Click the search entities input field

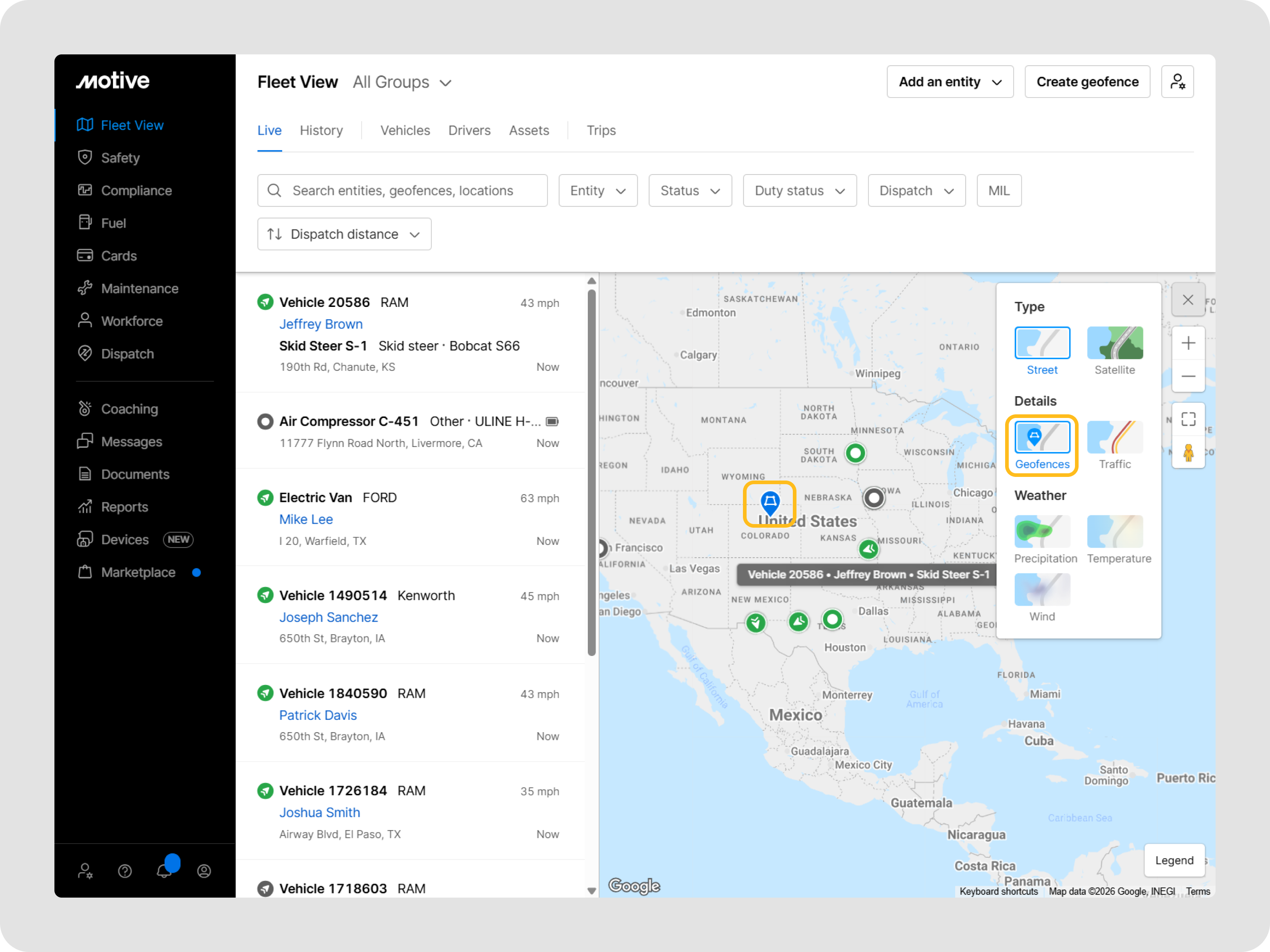(x=402, y=190)
